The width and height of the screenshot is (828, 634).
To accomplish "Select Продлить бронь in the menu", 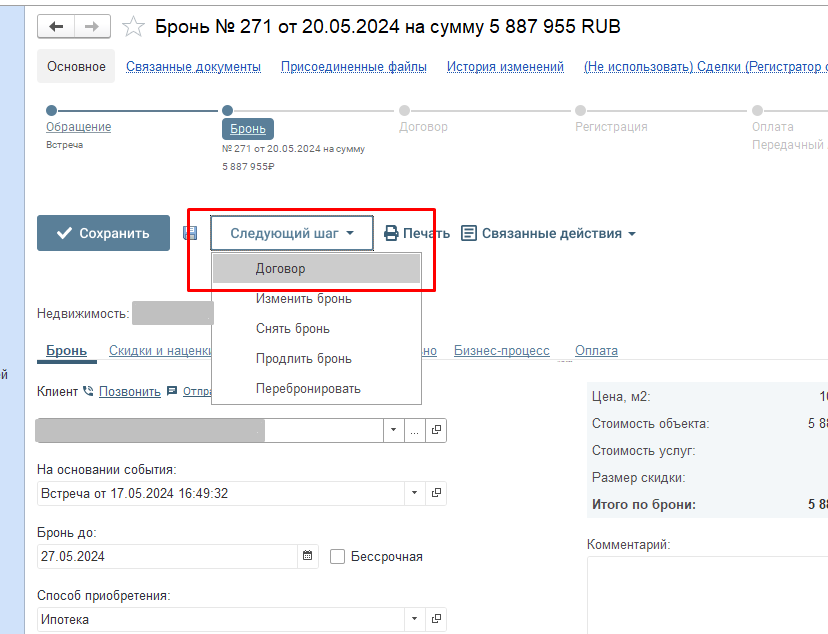I will click(303, 358).
